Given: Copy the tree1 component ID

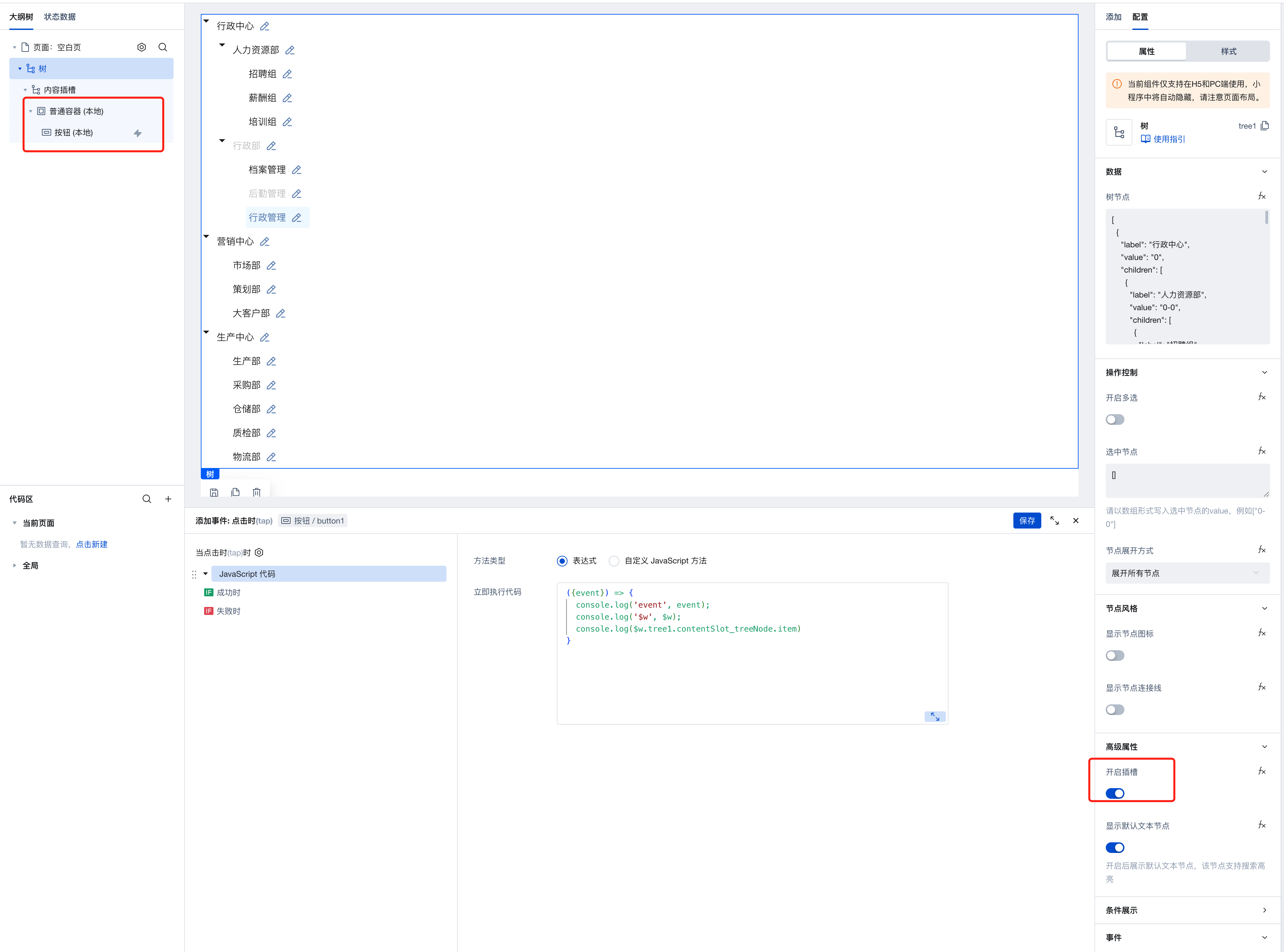Looking at the screenshot, I should point(1264,126).
